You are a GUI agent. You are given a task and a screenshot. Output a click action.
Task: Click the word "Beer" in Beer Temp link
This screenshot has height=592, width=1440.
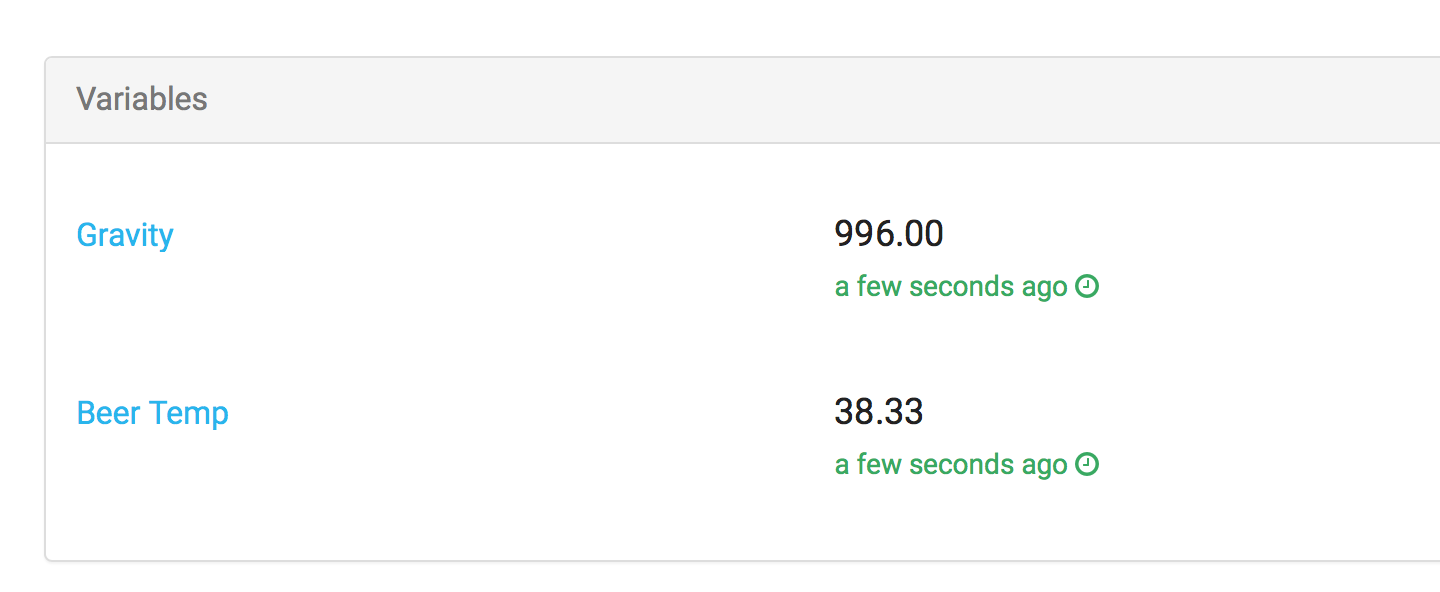pyautogui.click(x=109, y=413)
